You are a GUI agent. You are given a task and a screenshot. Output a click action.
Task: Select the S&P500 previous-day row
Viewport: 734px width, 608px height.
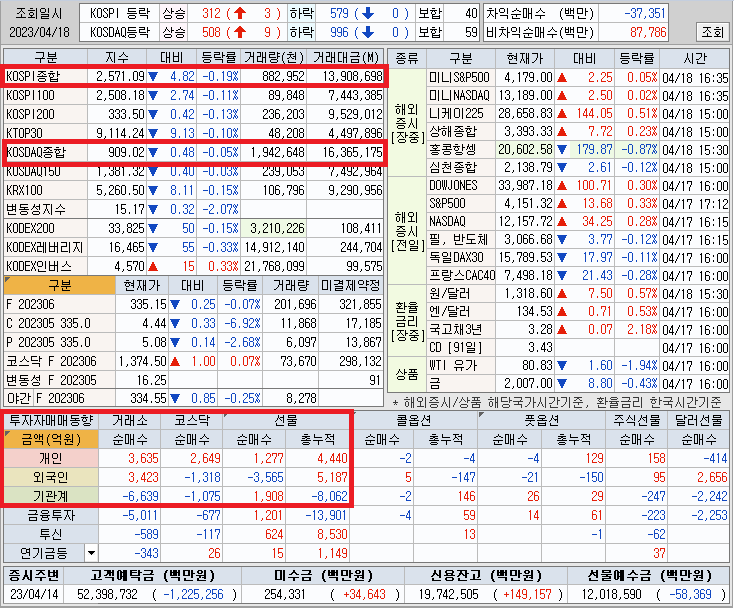578,204
